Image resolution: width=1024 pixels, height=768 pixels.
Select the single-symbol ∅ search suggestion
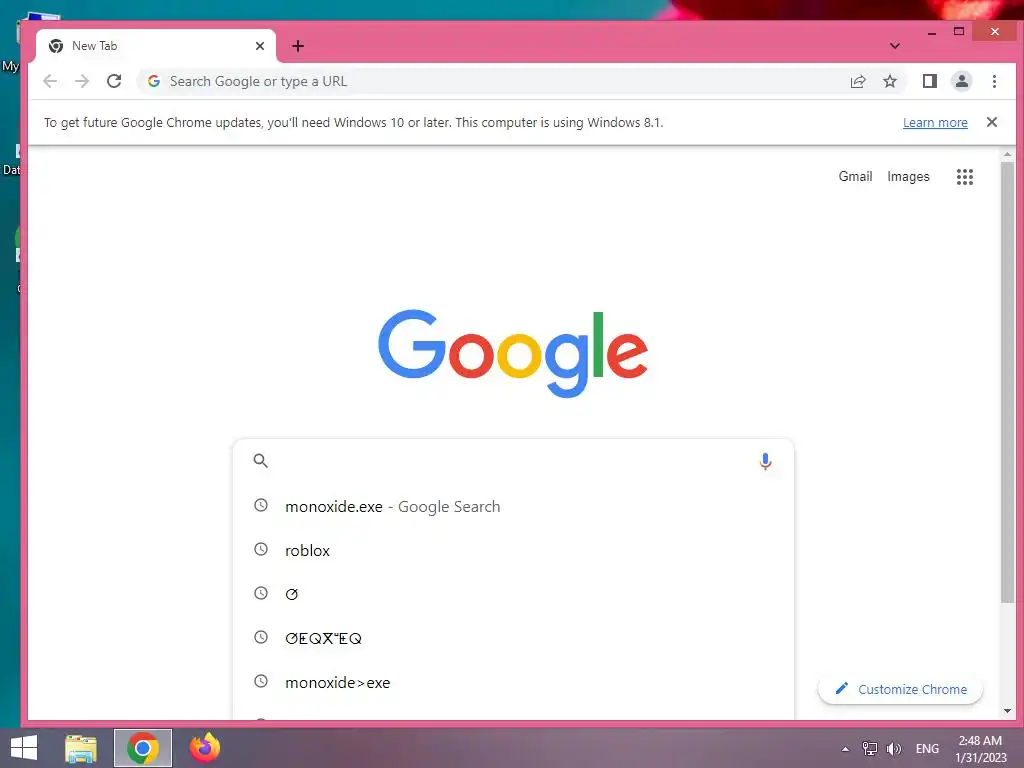513,594
